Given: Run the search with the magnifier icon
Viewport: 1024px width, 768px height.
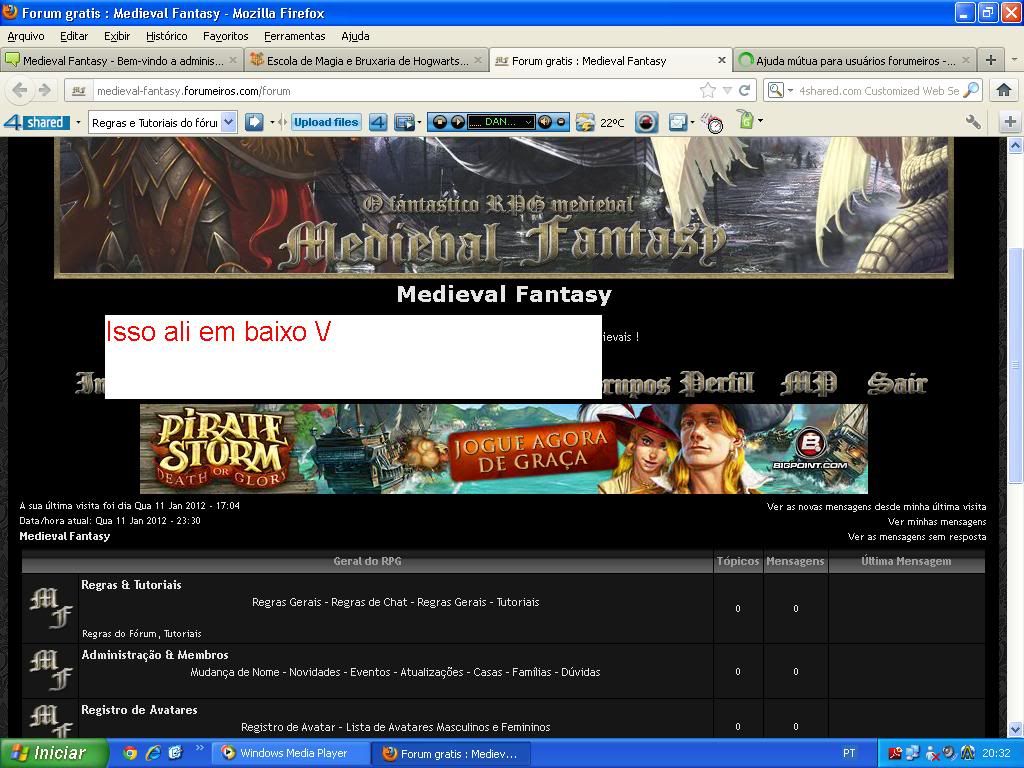Looking at the screenshot, I should [971, 90].
